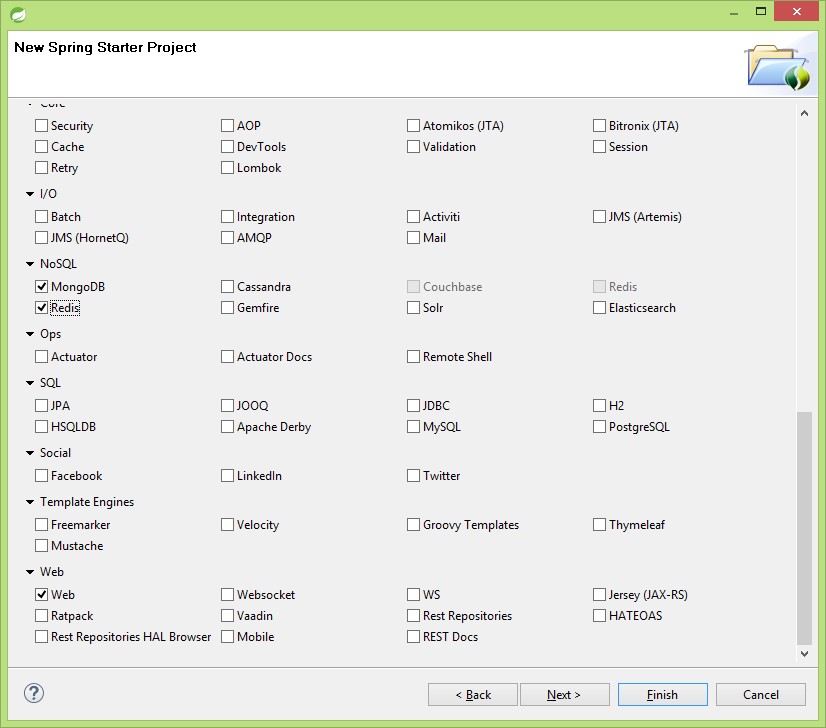Screen dimensions: 826x728
Task: Collapse the SQL section
Action: click(30, 383)
